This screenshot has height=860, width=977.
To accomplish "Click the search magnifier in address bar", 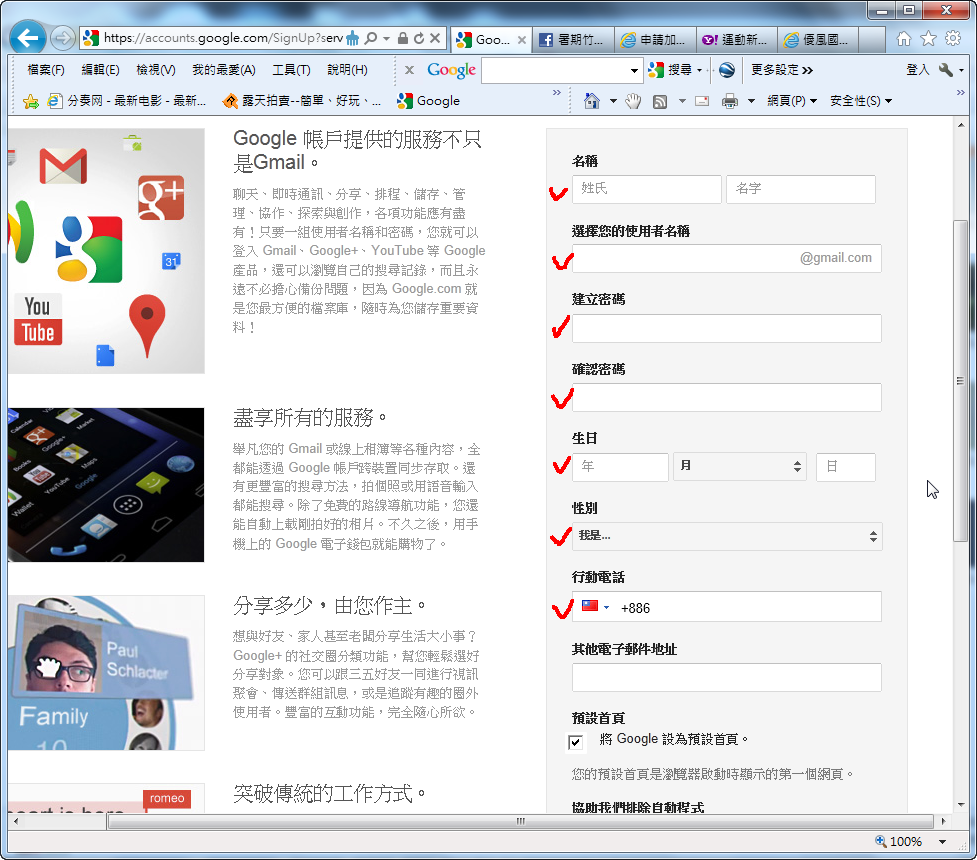I will click(371, 39).
